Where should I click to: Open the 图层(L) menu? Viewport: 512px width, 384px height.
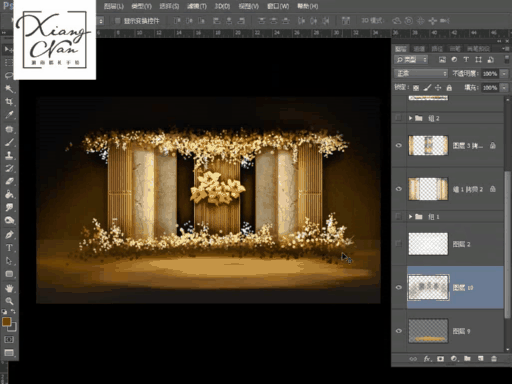113,6
